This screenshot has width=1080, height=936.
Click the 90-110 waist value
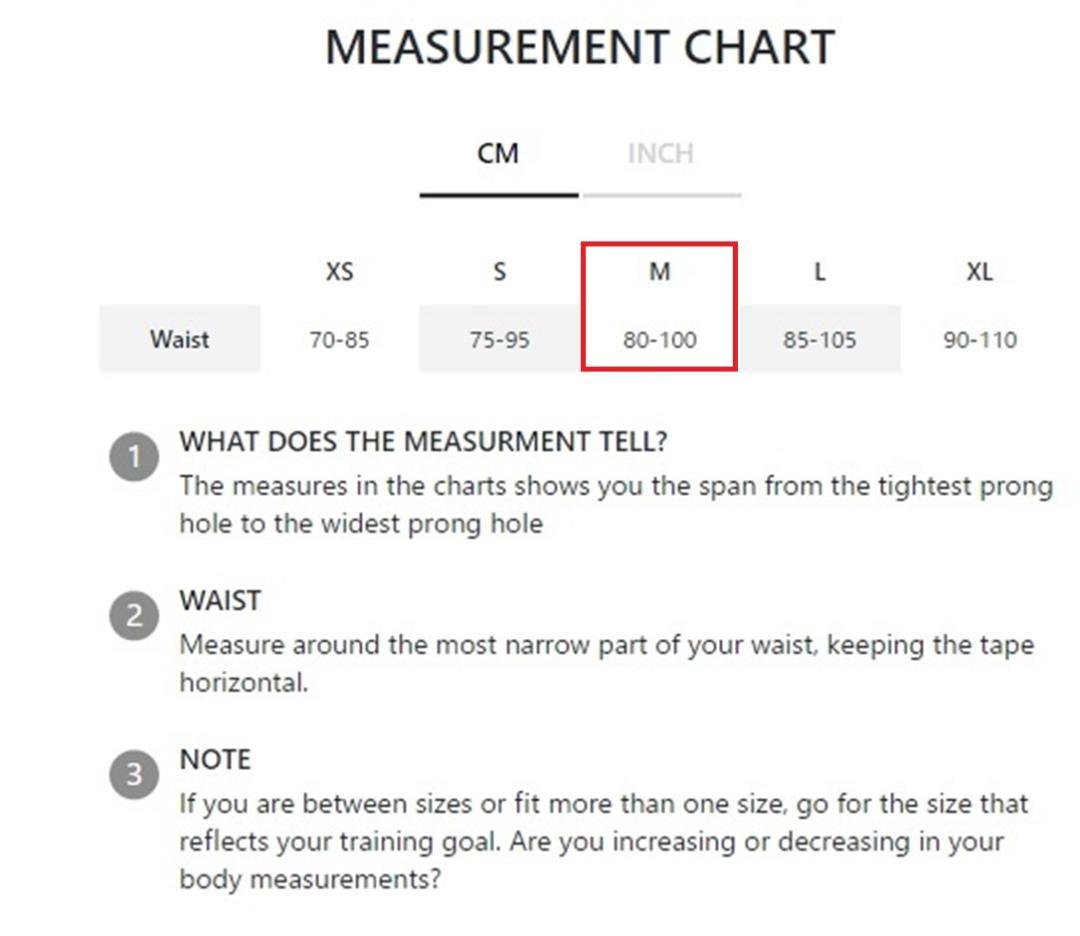(x=979, y=340)
